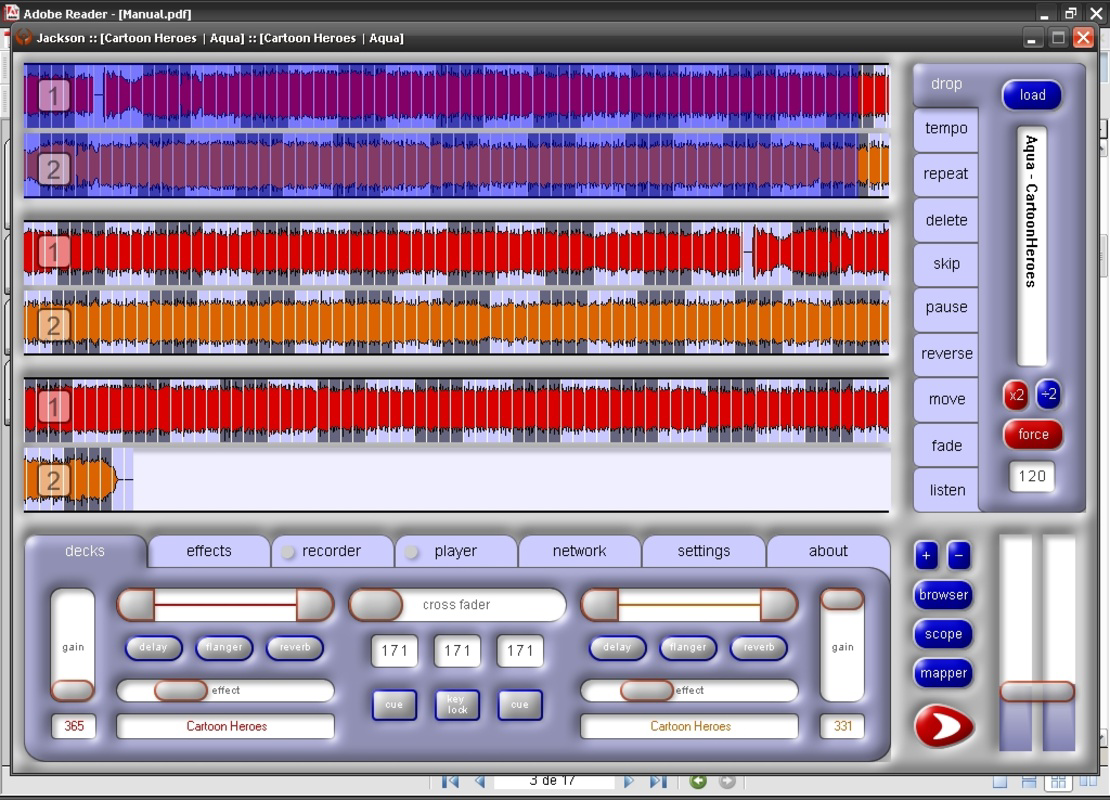1110x800 pixels.
Task: Toggle left deck reverb effect
Action: point(295,647)
